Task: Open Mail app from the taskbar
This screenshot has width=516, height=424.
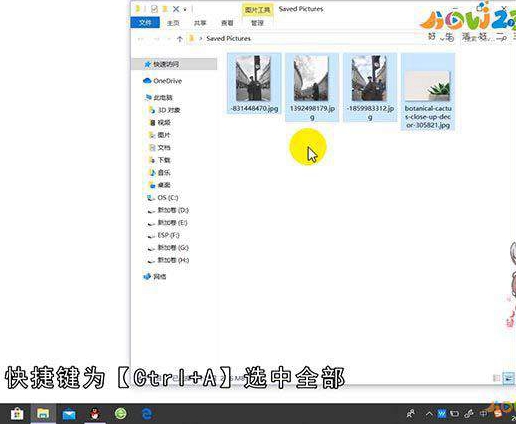Action: point(69,414)
